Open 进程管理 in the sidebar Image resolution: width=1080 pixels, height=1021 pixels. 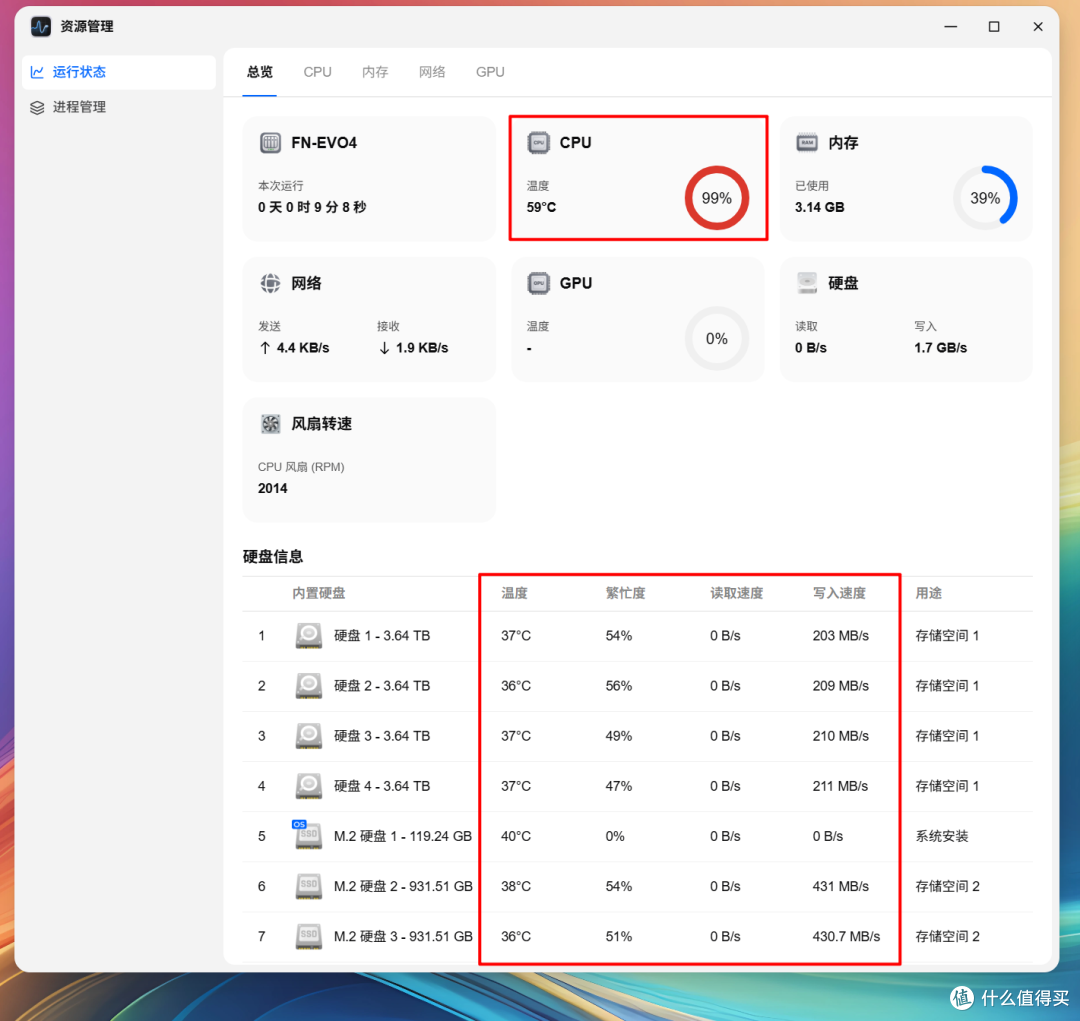pos(118,107)
